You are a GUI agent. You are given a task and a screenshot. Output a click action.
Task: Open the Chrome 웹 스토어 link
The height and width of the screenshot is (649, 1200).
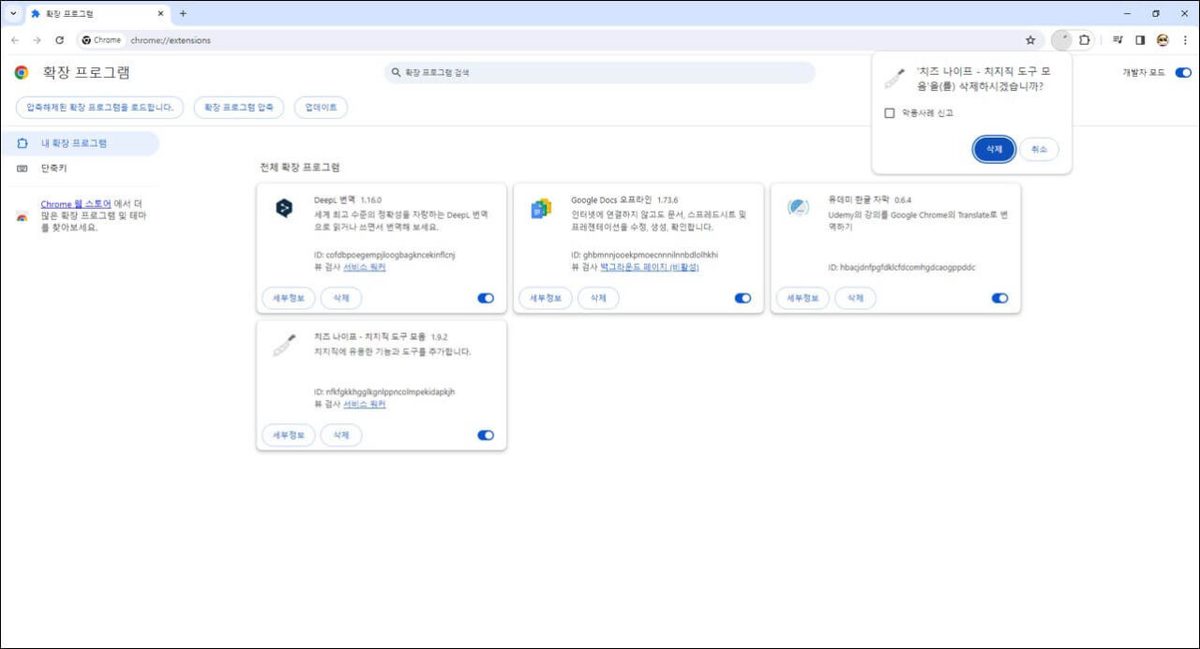[x=76, y=203]
